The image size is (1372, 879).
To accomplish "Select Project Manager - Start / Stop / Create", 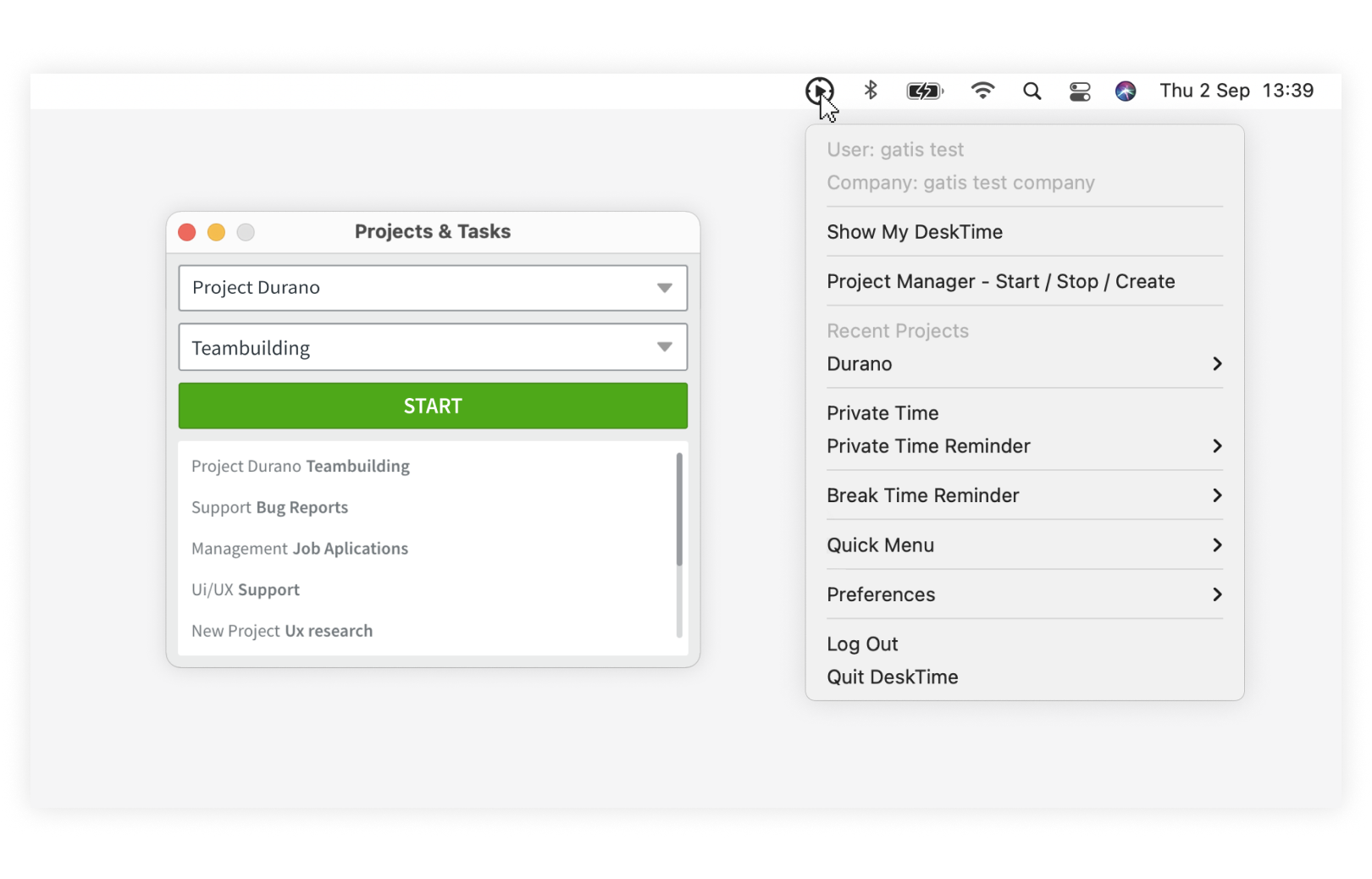I will click(1001, 281).
